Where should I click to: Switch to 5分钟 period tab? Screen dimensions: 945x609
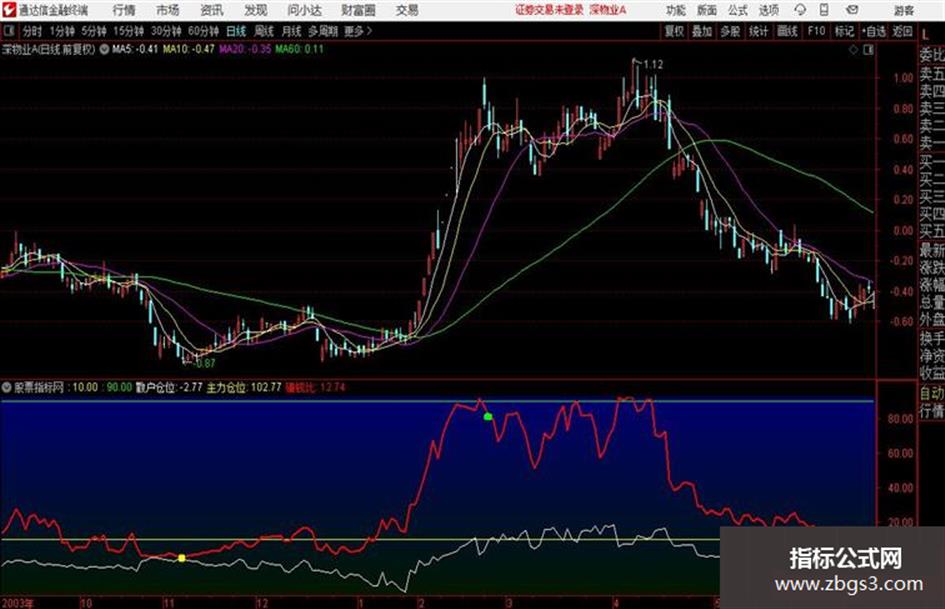point(93,31)
